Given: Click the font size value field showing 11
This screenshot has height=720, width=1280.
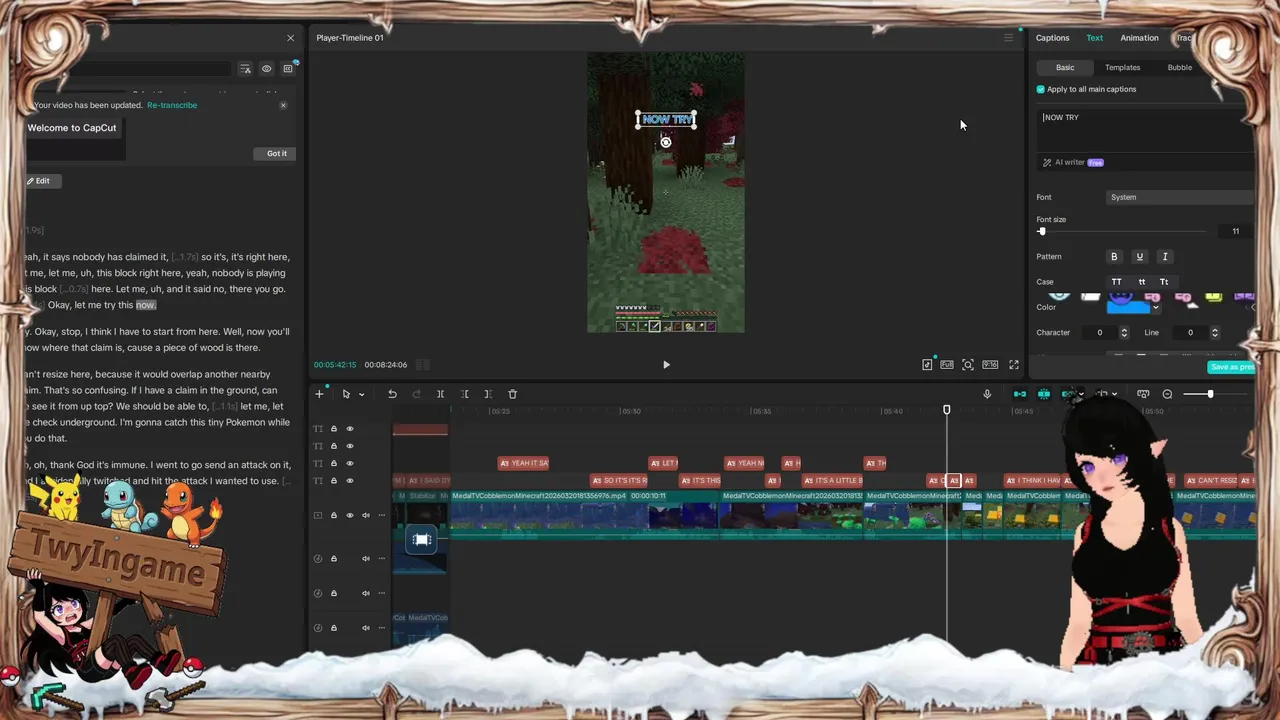Looking at the screenshot, I should [x=1236, y=231].
